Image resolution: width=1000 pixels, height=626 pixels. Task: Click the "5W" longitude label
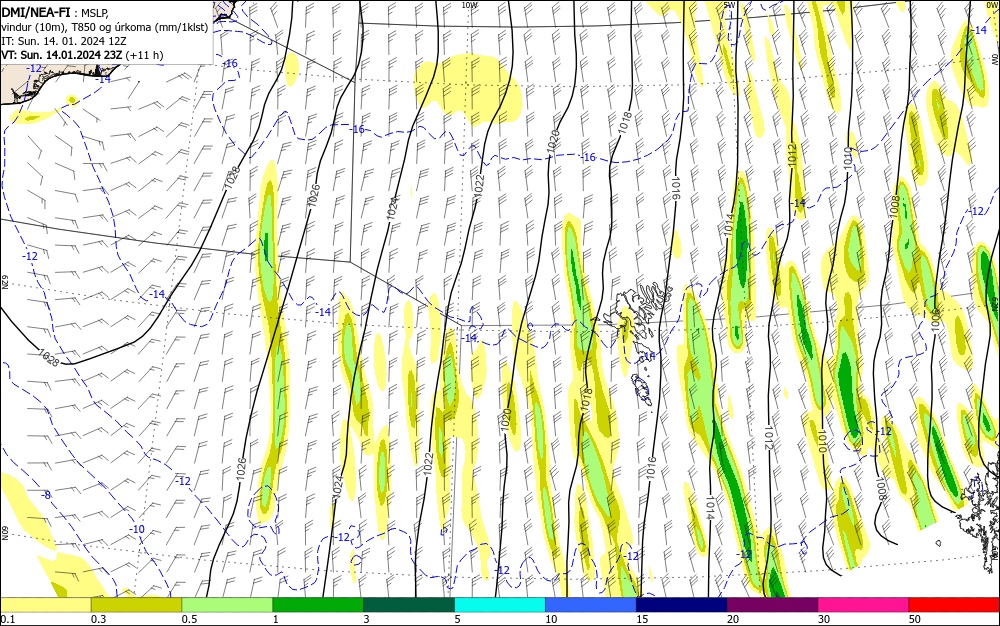point(730,4)
